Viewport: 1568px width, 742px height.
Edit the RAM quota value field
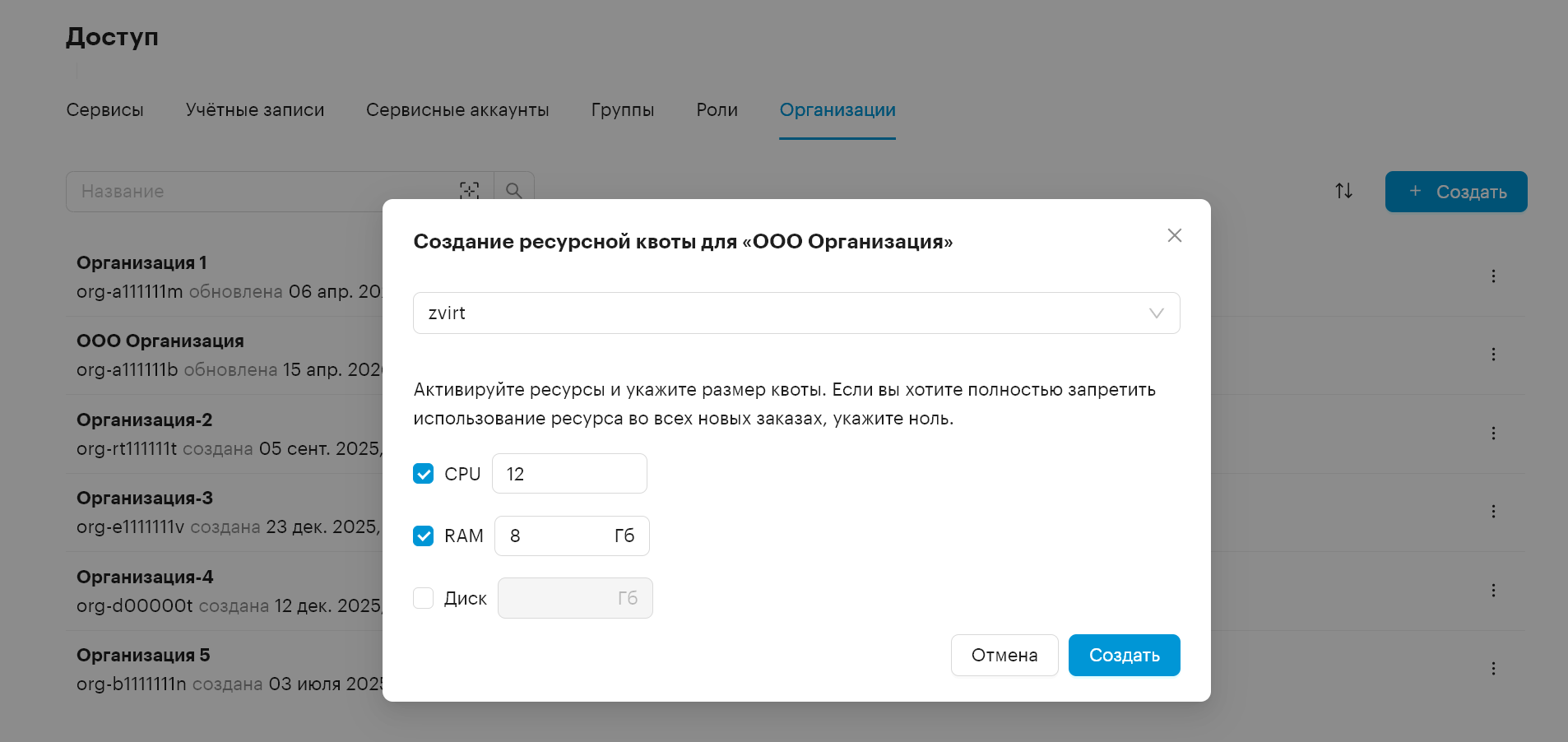tap(572, 536)
